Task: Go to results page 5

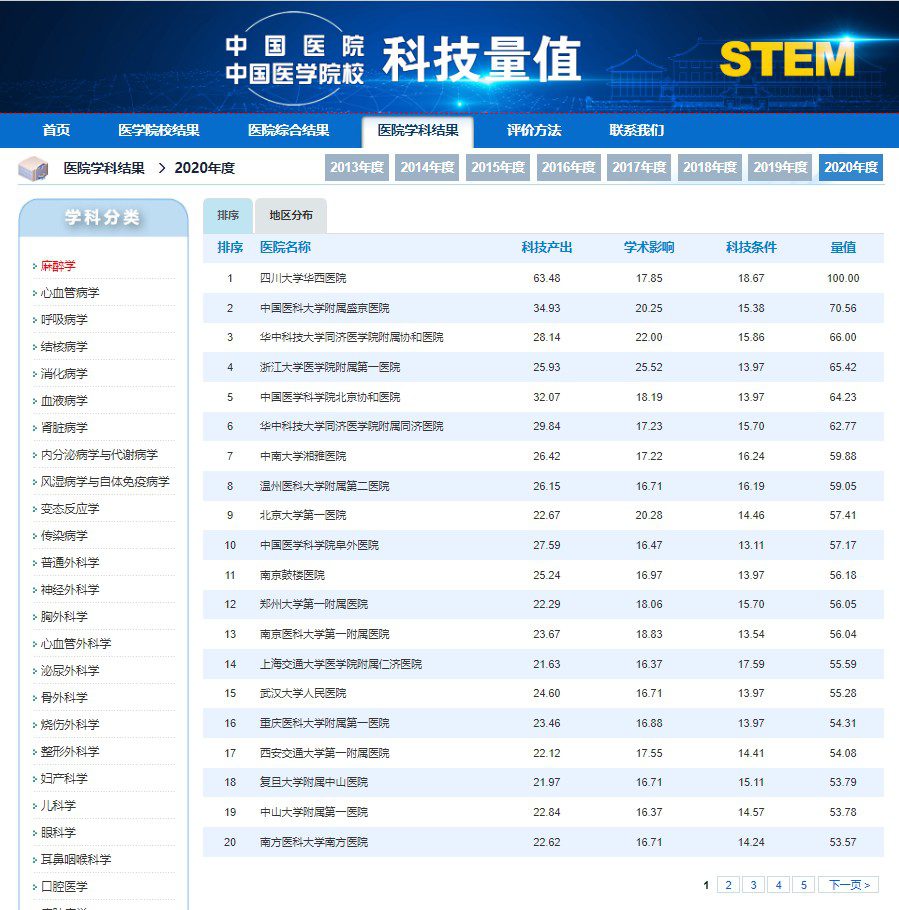Action: 804,884
